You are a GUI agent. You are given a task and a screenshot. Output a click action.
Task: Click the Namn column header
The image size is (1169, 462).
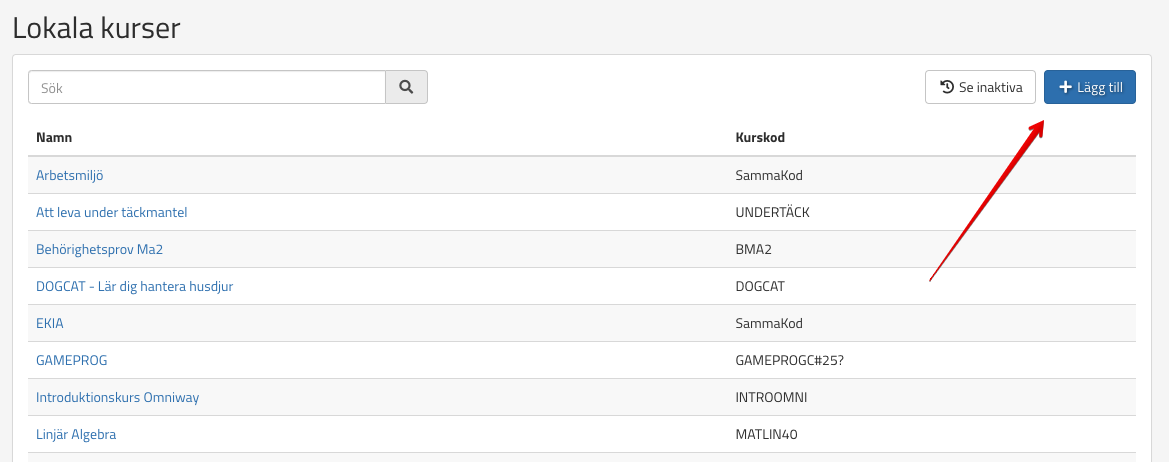pyautogui.click(x=54, y=137)
